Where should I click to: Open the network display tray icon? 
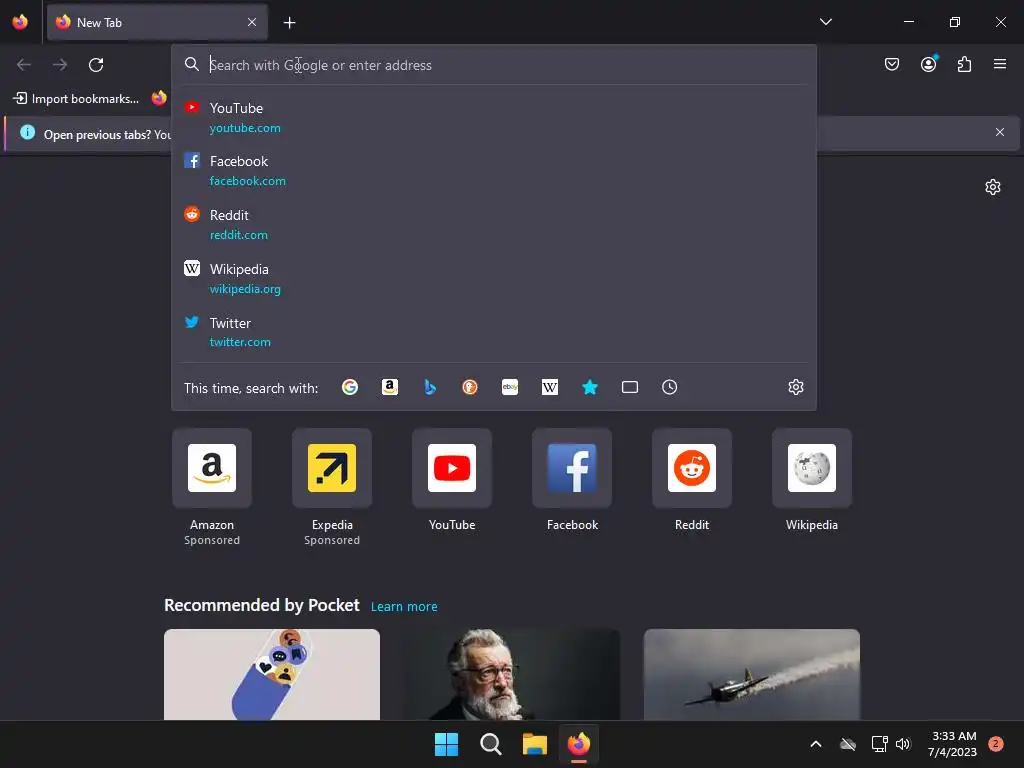(879, 744)
